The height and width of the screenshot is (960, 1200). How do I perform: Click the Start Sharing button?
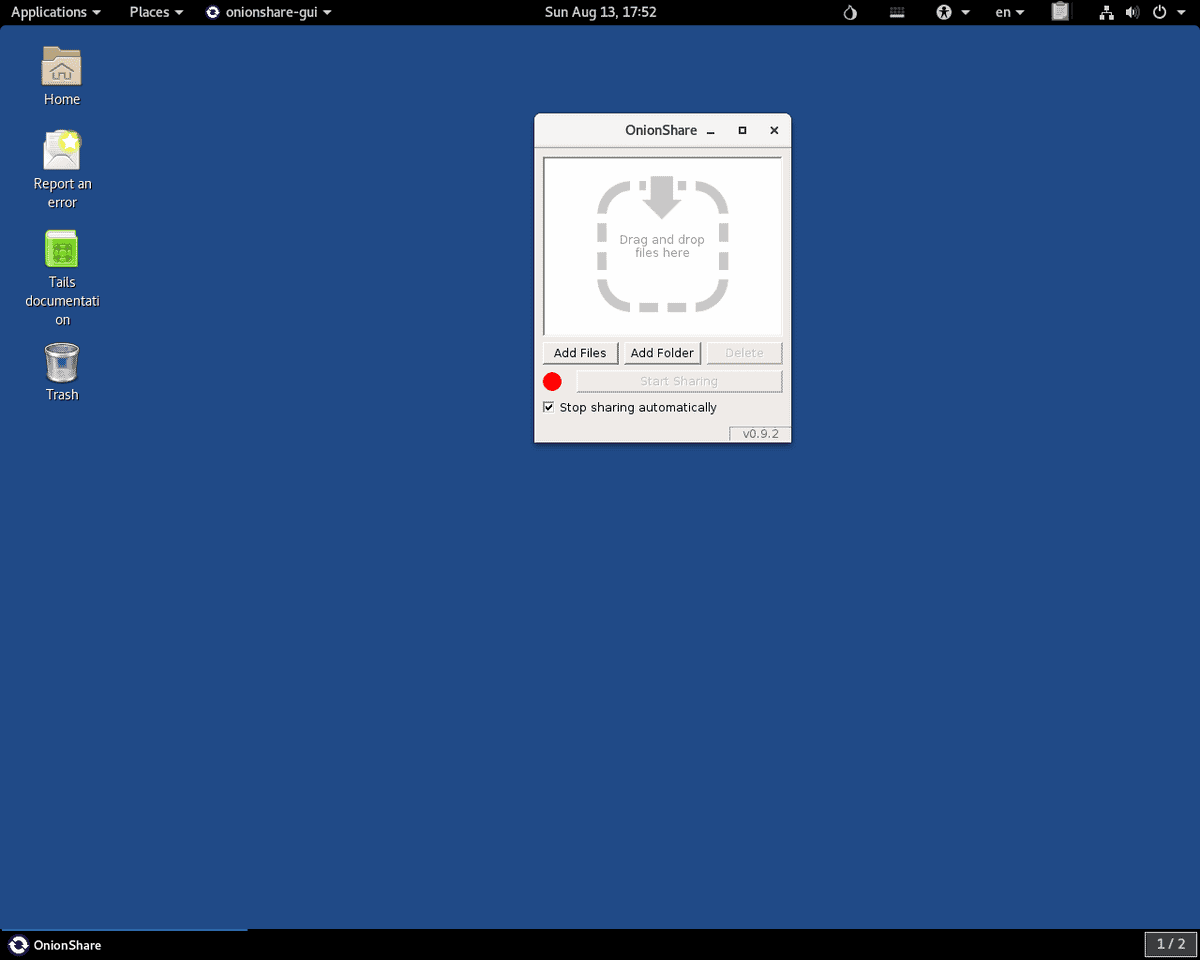pyautogui.click(x=679, y=381)
